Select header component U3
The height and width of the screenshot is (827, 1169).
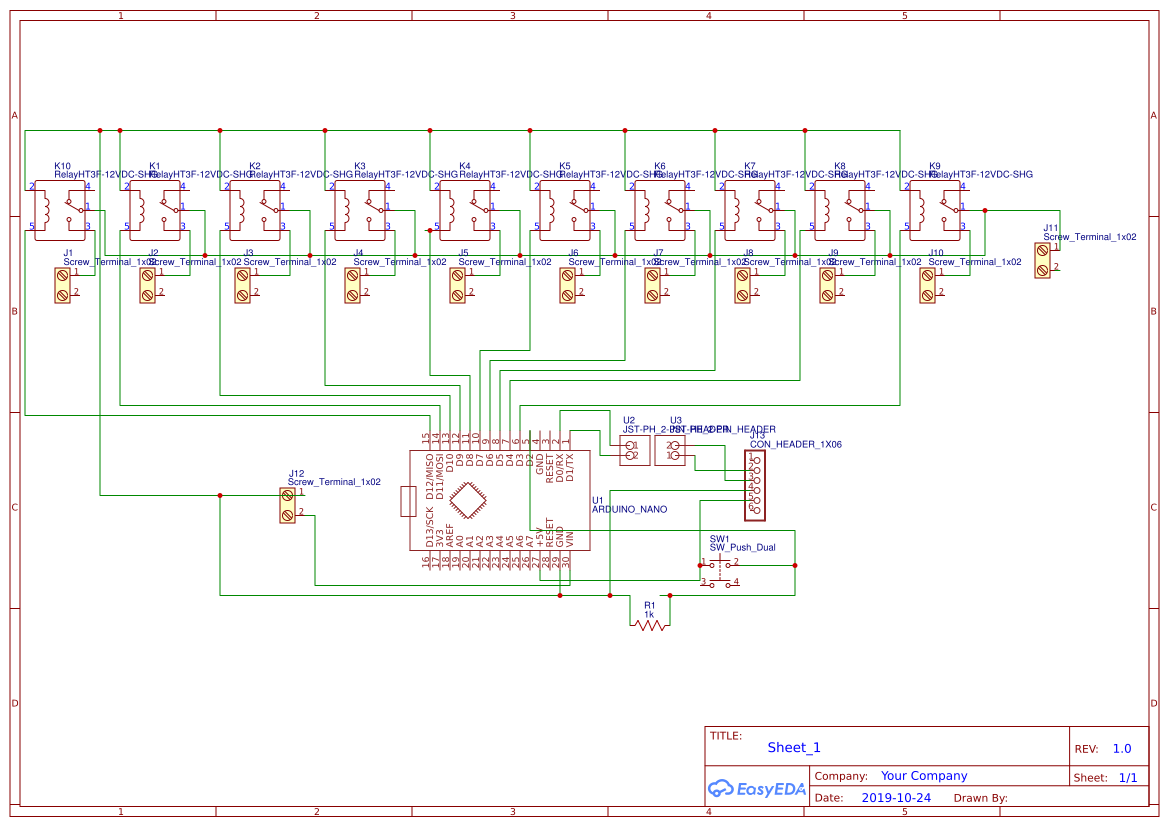(672, 448)
